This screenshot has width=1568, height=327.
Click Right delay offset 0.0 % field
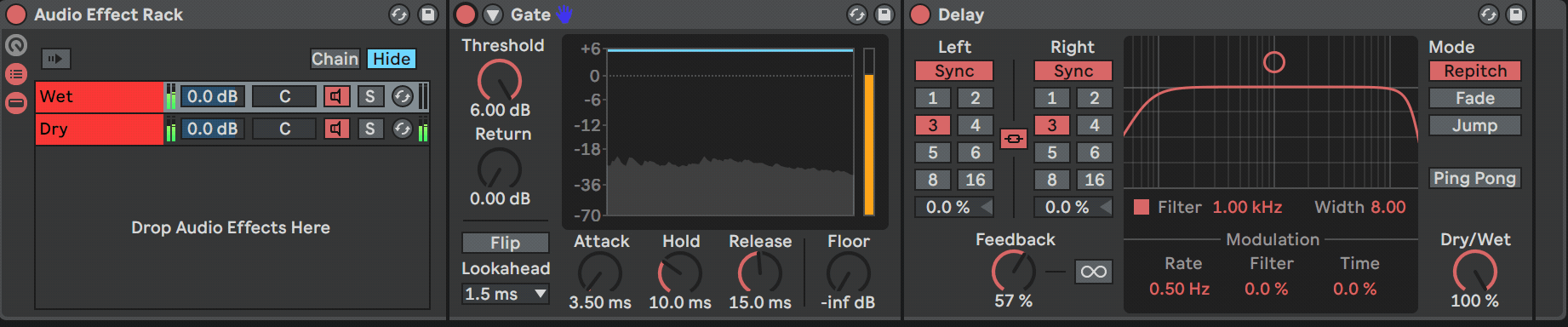(1073, 207)
